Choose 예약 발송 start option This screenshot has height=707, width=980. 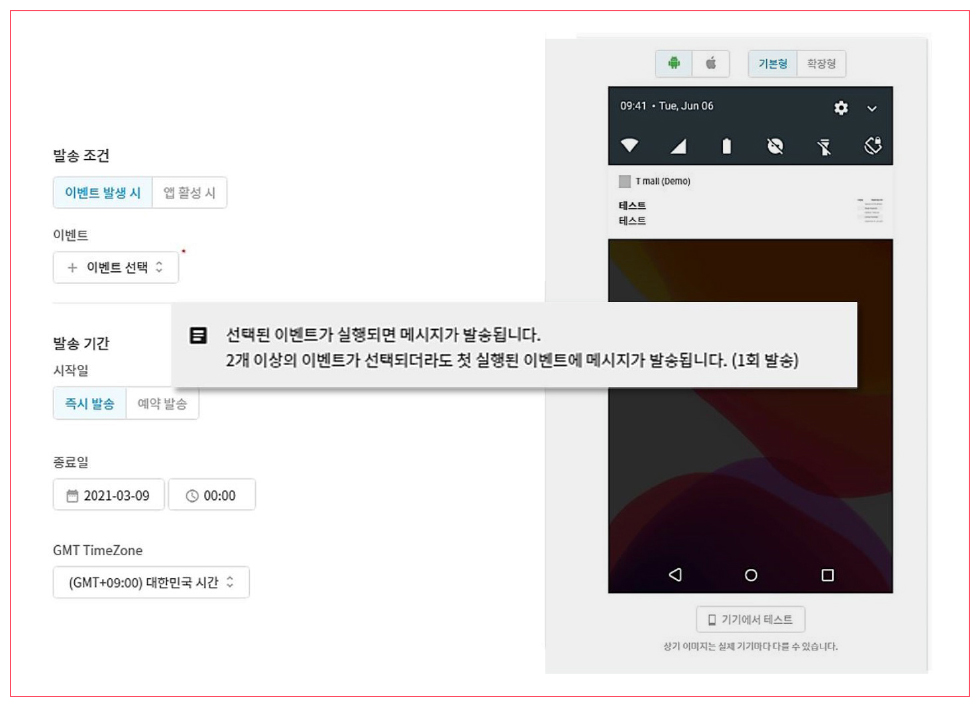click(x=162, y=403)
